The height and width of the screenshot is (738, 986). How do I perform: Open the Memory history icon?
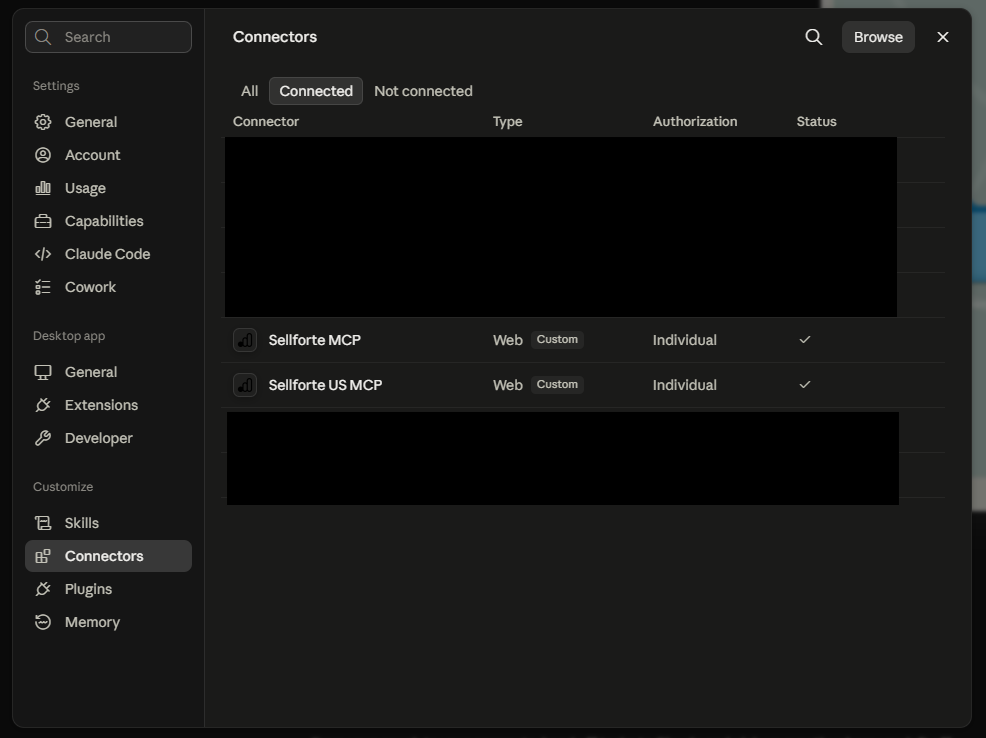[43, 622]
